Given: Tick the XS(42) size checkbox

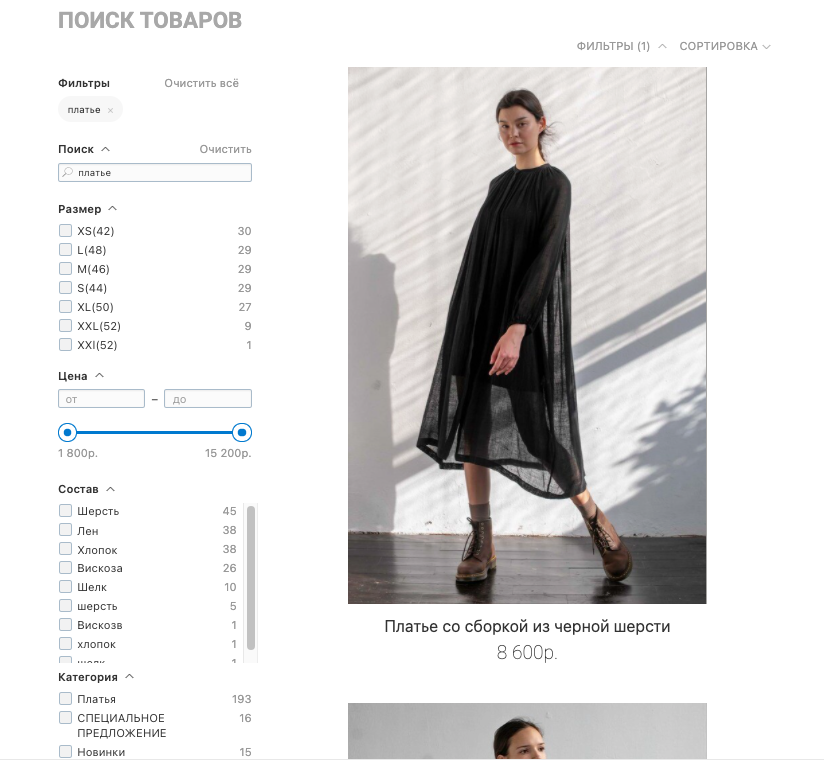Looking at the screenshot, I should (x=65, y=231).
